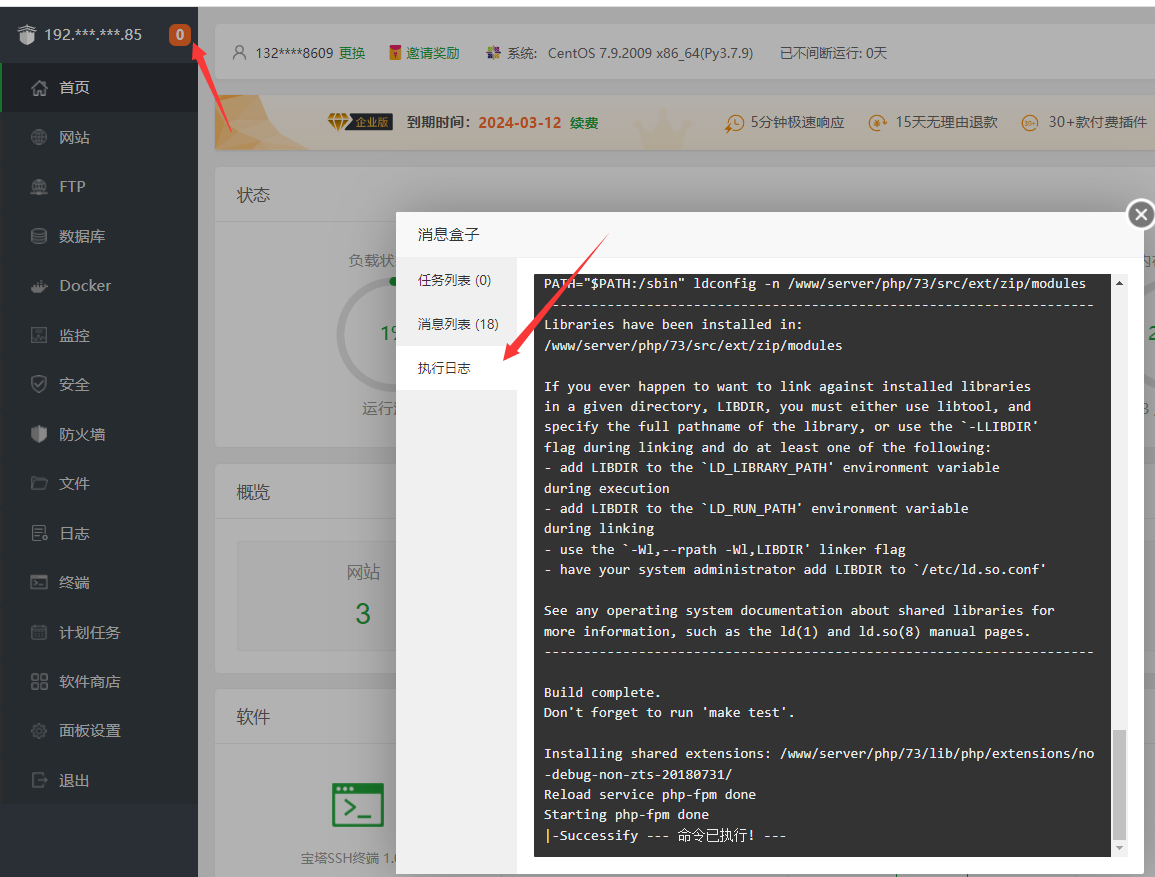
Task: Click the user avatar icon near 132****8609
Action: tap(239, 53)
